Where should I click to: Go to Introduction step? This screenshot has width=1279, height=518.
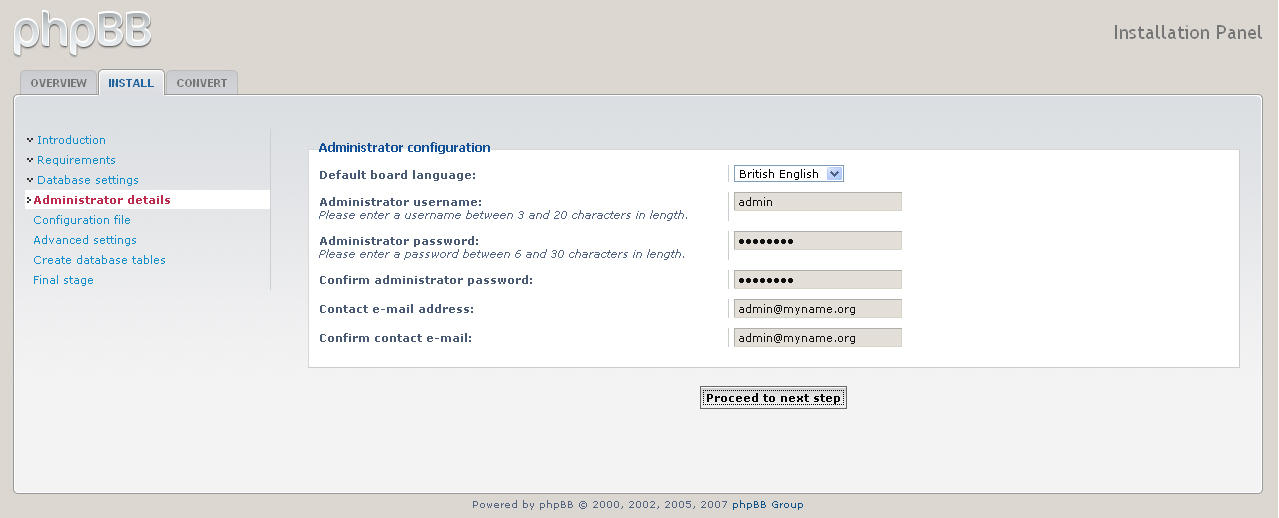click(x=71, y=140)
